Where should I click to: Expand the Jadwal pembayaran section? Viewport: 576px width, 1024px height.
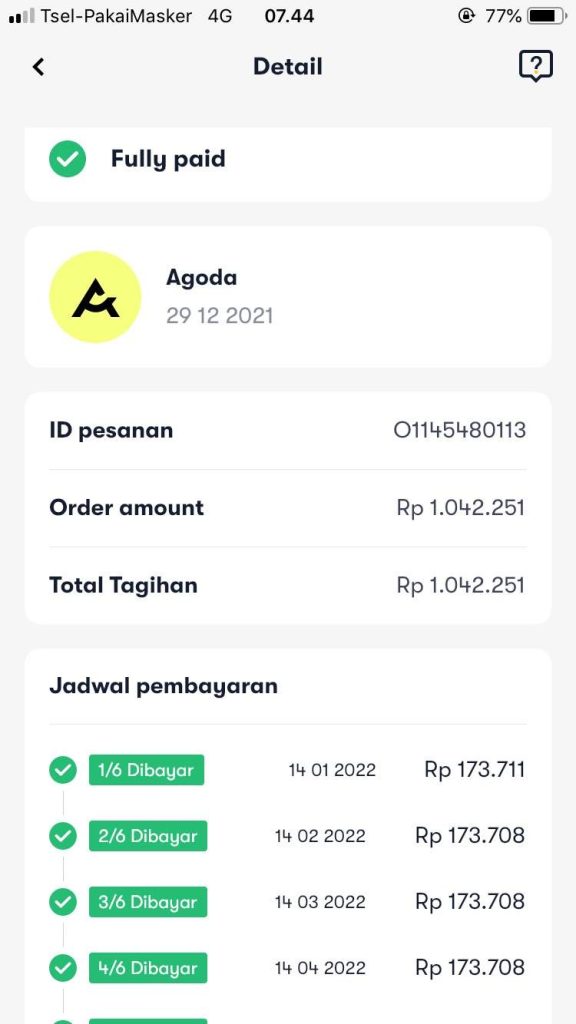tap(163, 686)
